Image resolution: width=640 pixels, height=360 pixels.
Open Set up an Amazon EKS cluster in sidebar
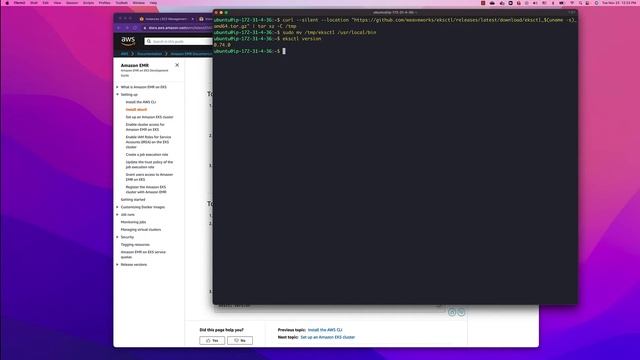coord(149,117)
